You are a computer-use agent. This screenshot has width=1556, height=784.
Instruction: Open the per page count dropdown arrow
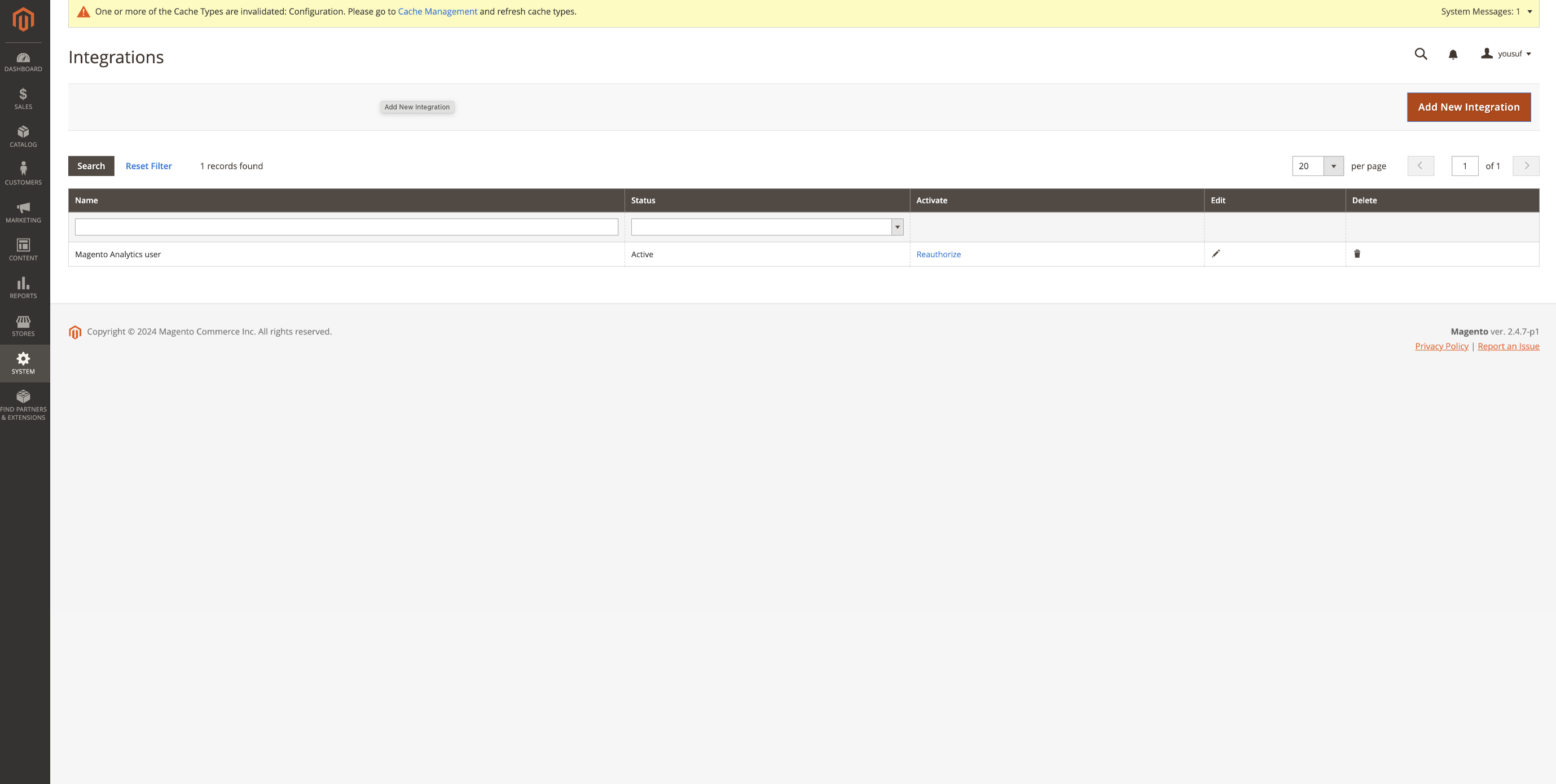coord(1333,166)
